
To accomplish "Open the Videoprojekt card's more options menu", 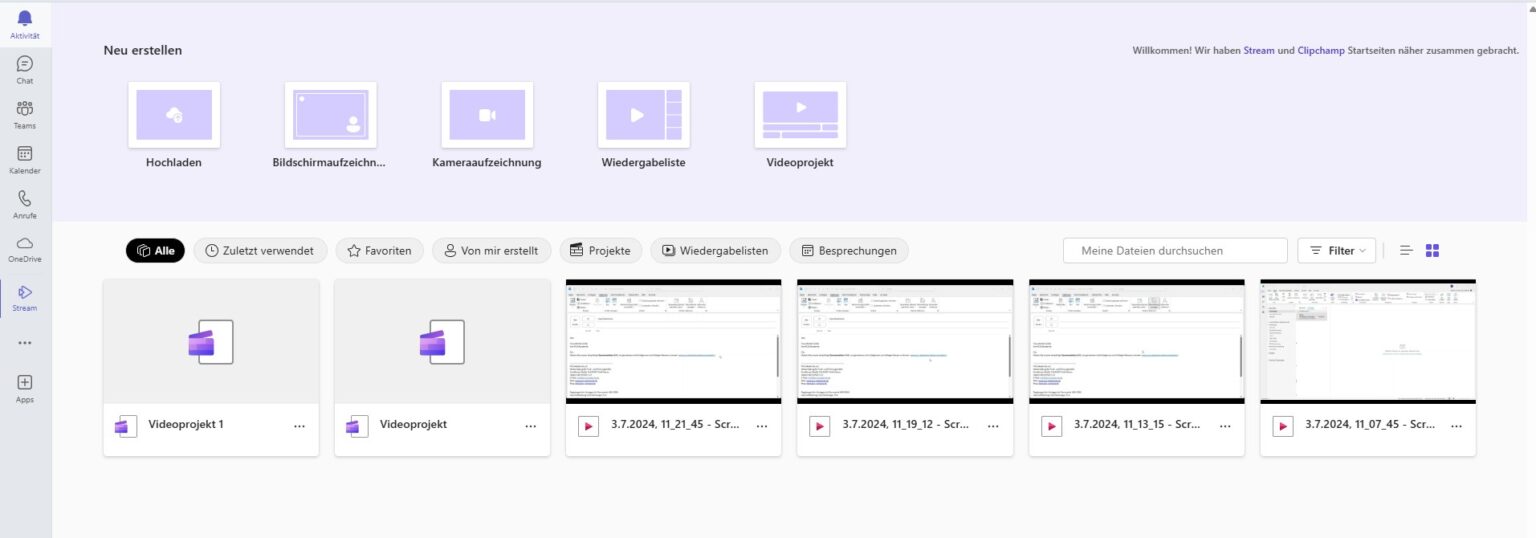I will coord(530,426).
